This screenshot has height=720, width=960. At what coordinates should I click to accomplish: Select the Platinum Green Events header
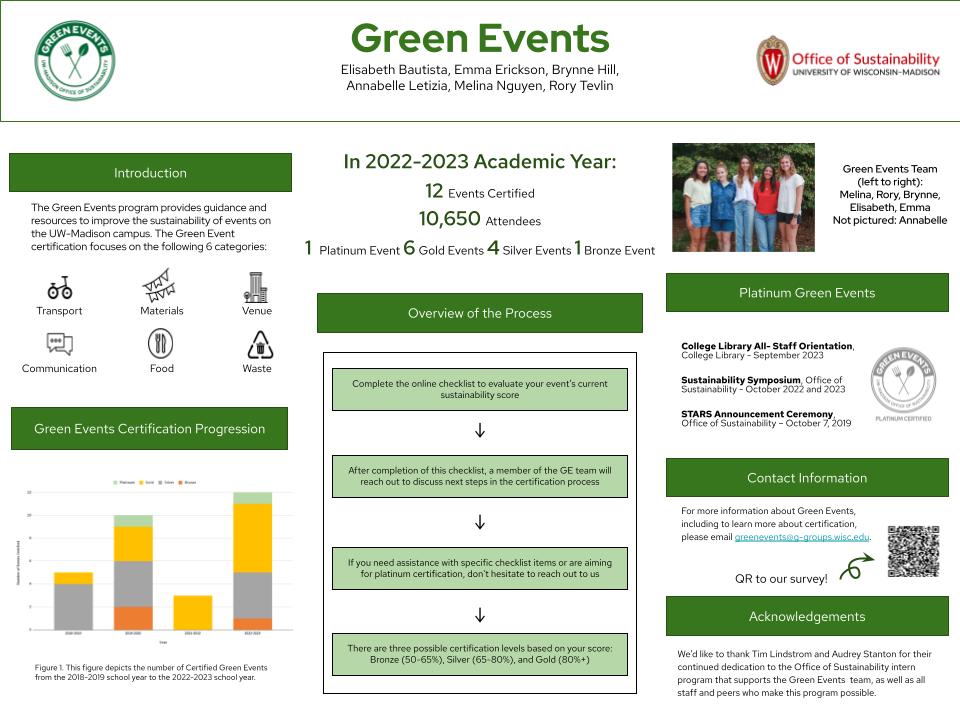tap(807, 293)
